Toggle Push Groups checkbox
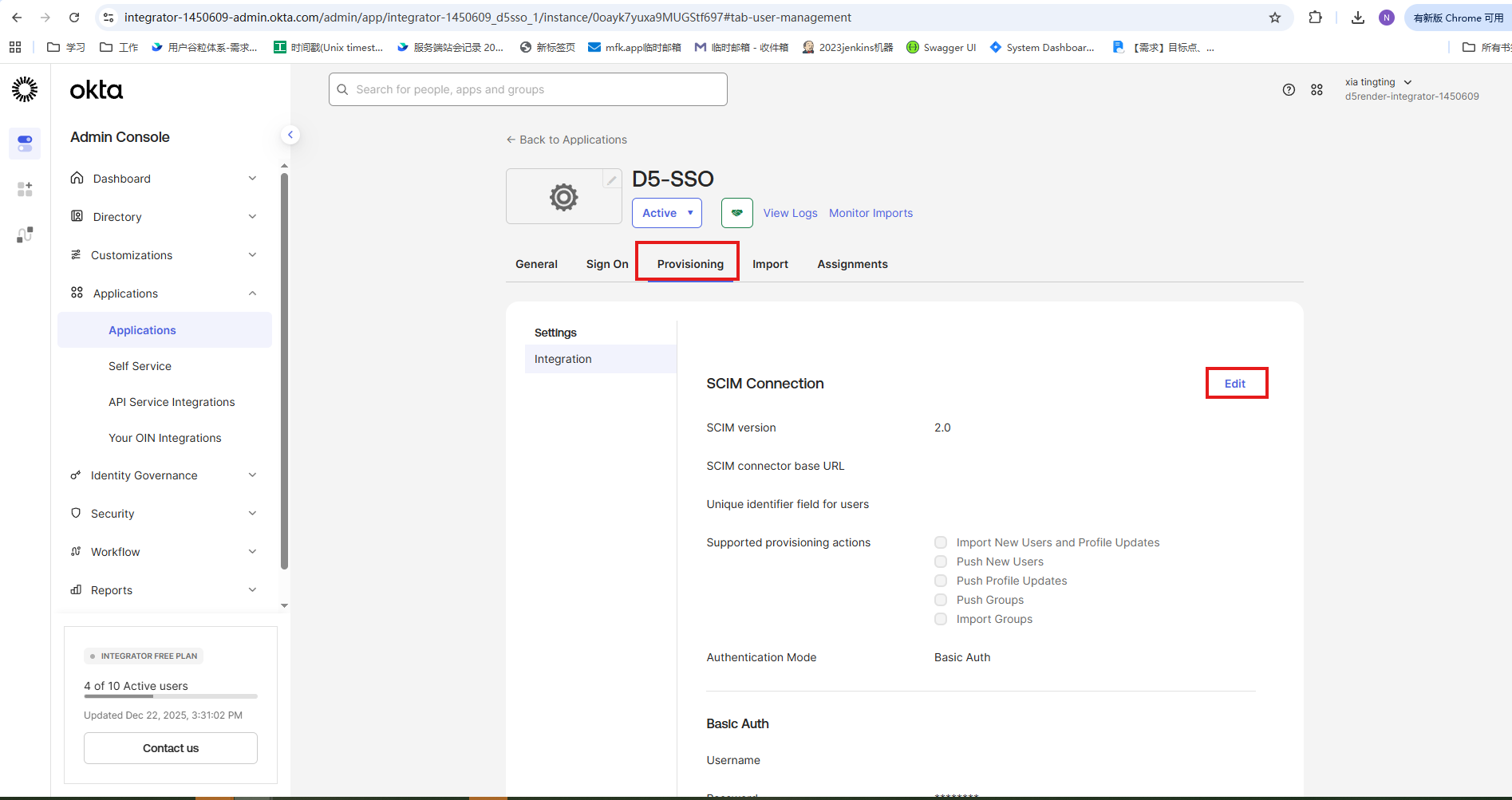 click(941, 600)
